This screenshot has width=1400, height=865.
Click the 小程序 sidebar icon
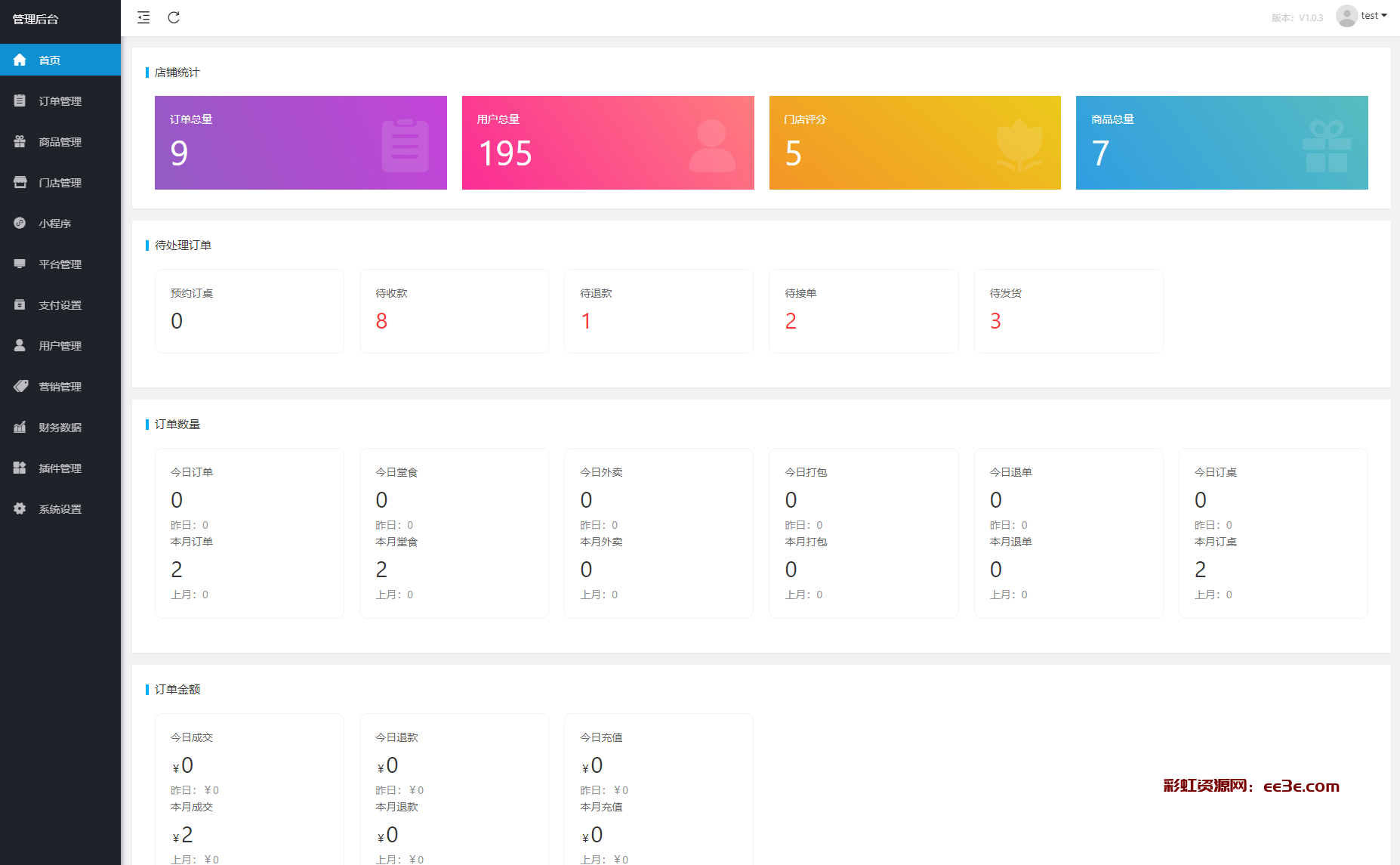pos(20,223)
